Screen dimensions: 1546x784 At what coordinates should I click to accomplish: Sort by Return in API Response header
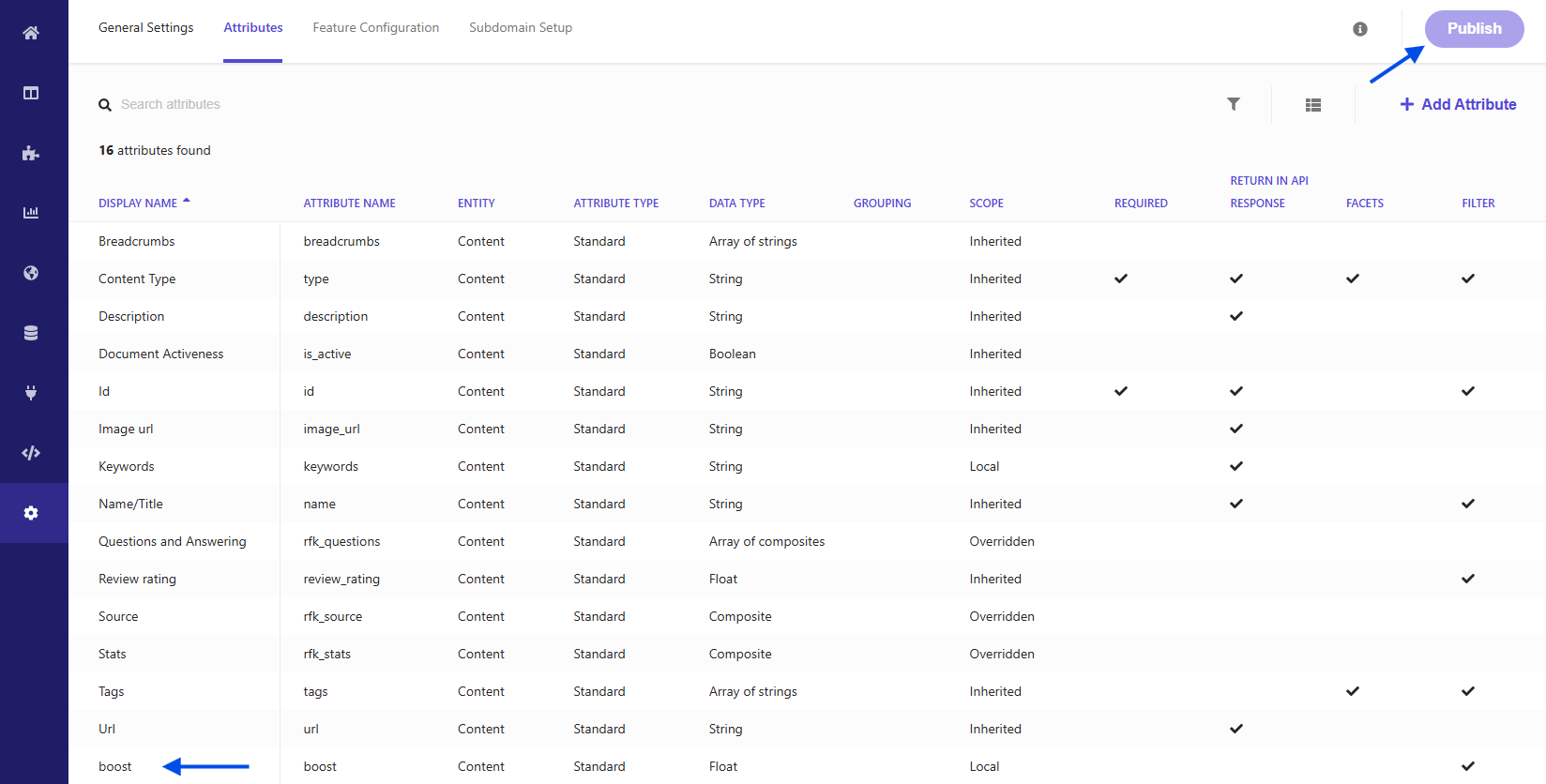click(1269, 191)
